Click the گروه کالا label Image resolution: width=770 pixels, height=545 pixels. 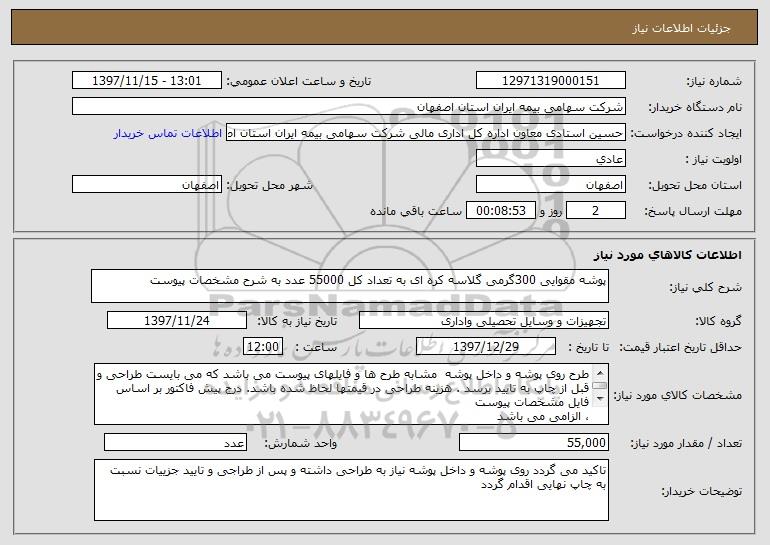pyautogui.click(x=718, y=321)
